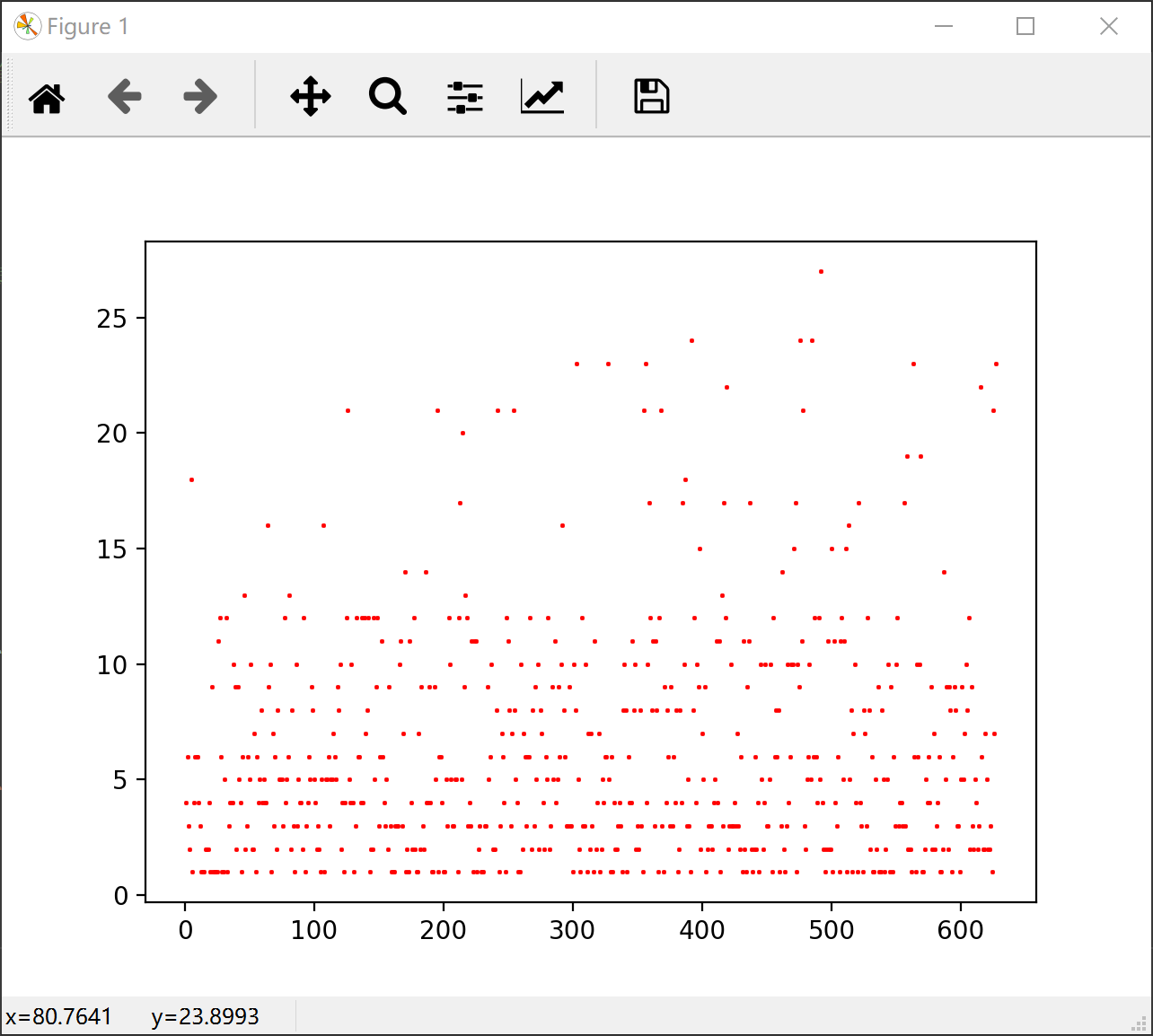This screenshot has height=1036, width=1153.
Task: Click the x-axis tick label 600
Action: (x=961, y=930)
